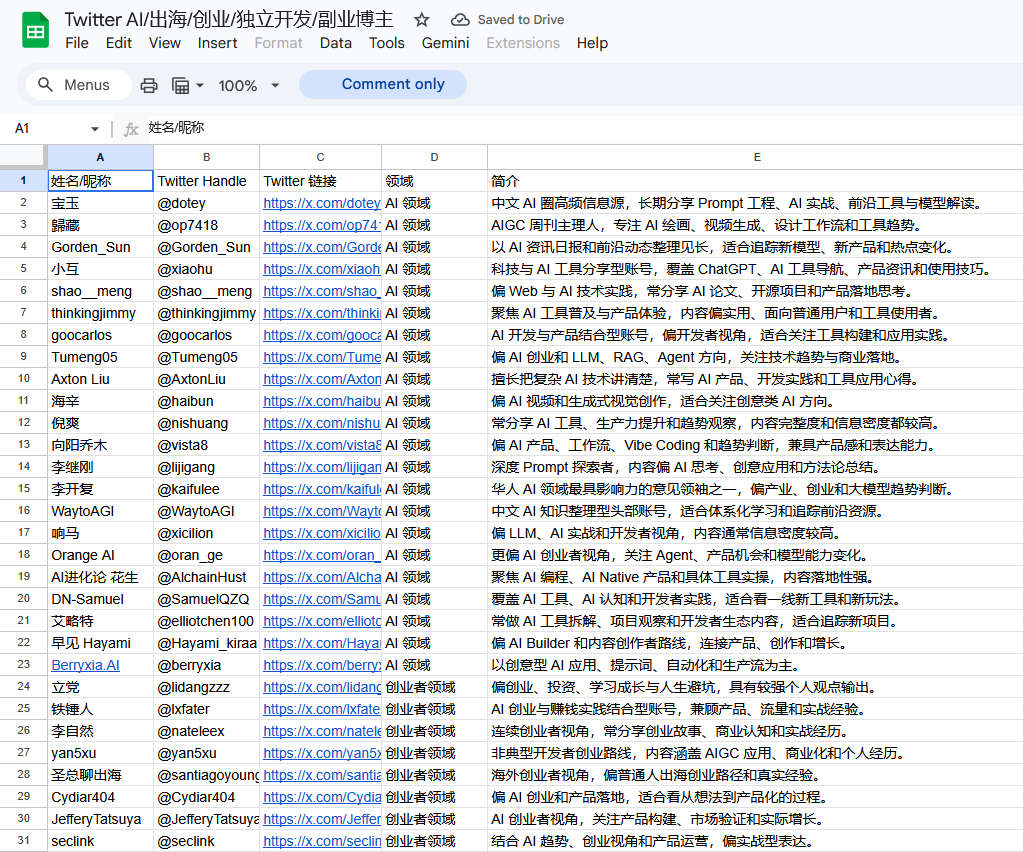Click the formula bar containing 姓名/昵称
The height and width of the screenshot is (852, 1023).
tap(581, 128)
